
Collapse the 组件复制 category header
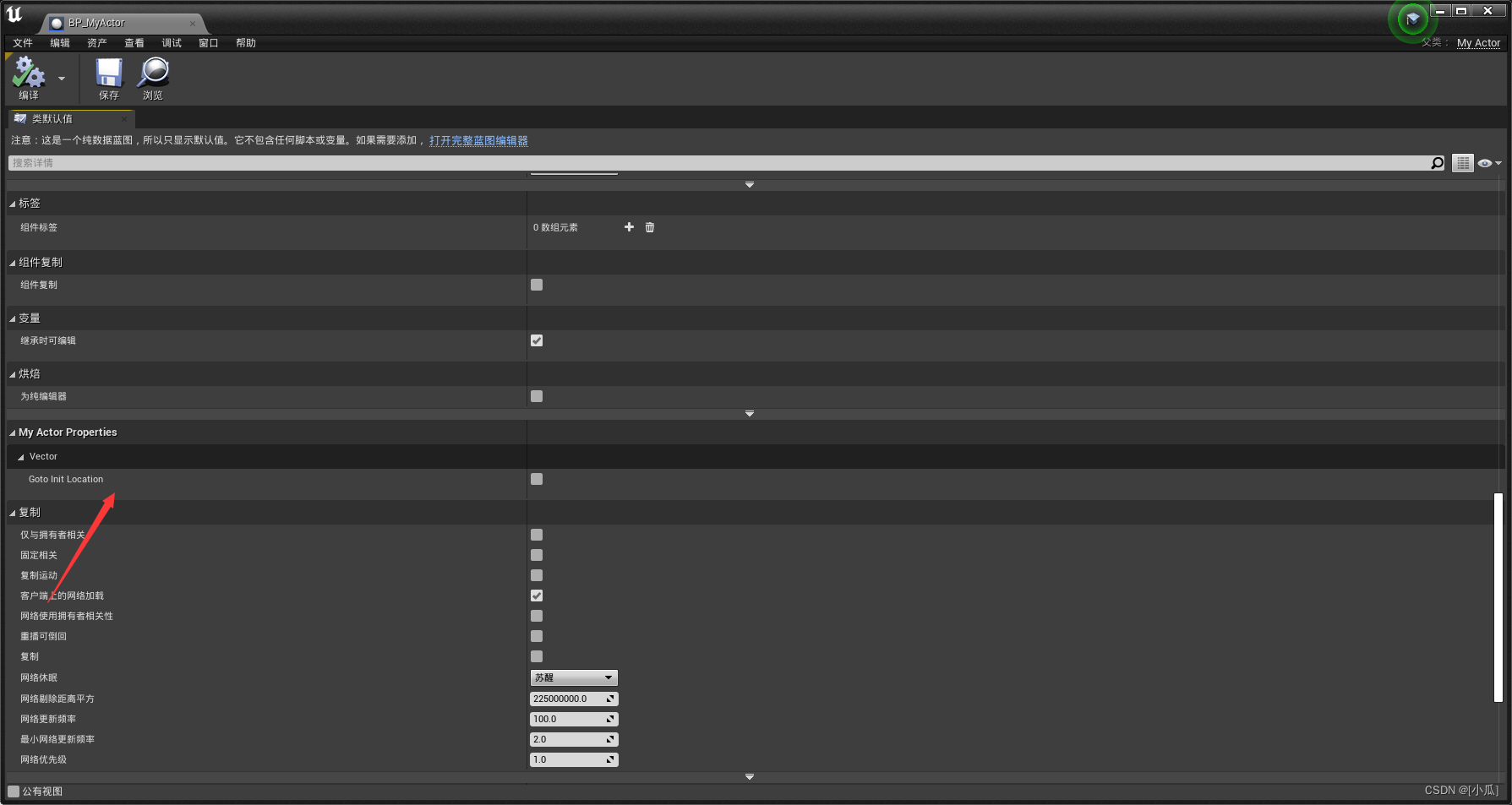pos(13,263)
